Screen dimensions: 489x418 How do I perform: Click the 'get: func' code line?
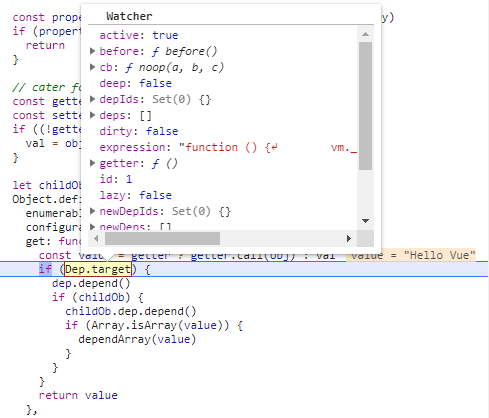[53, 241]
